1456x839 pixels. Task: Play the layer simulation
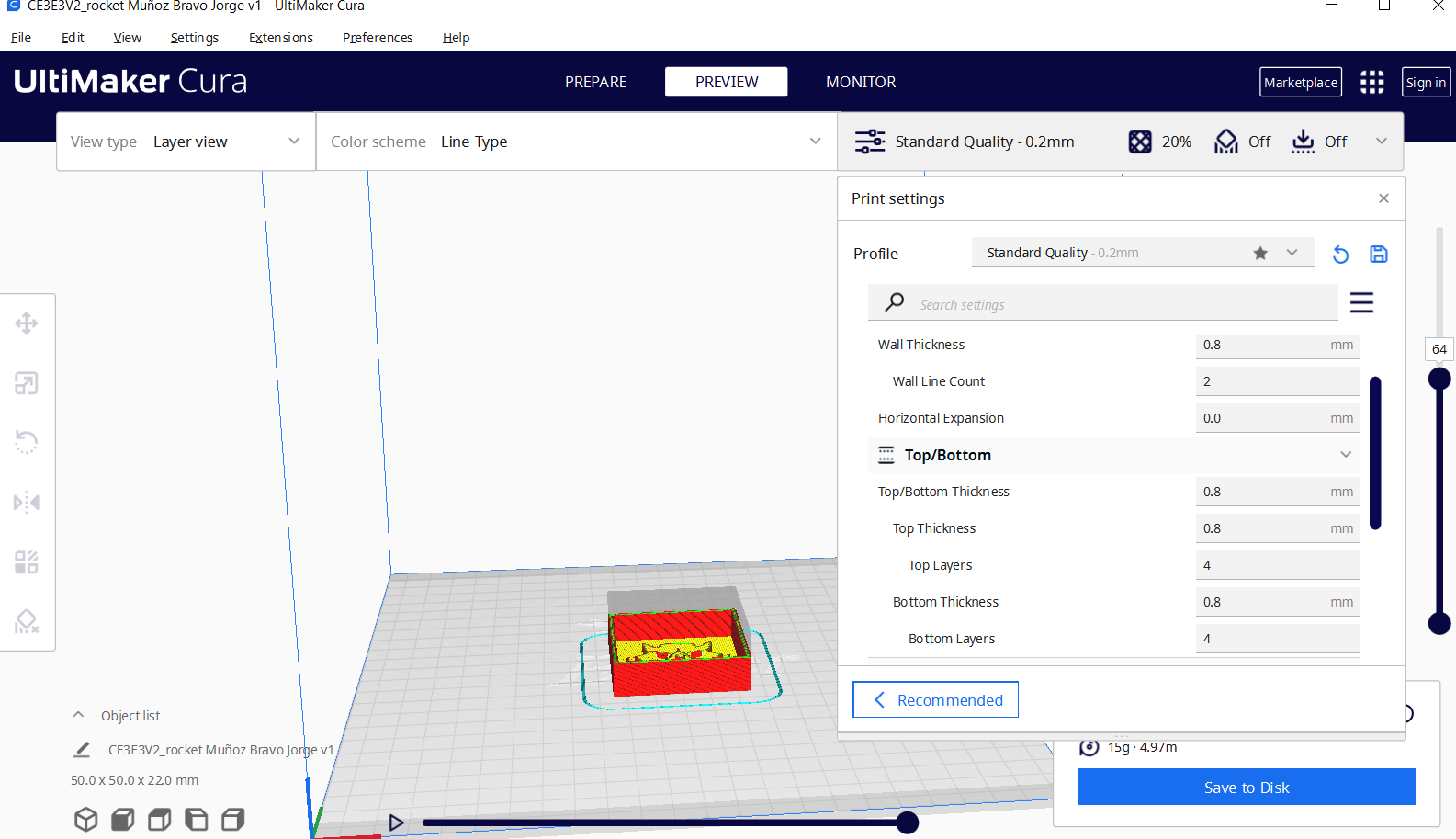[396, 822]
